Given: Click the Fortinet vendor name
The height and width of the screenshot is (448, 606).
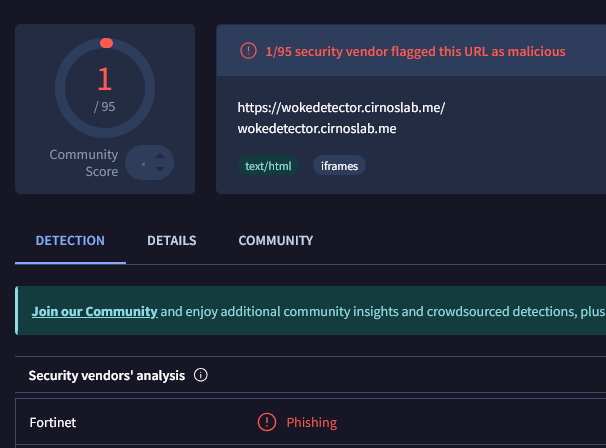Looking at the screenshot, I should click(53, 423).
